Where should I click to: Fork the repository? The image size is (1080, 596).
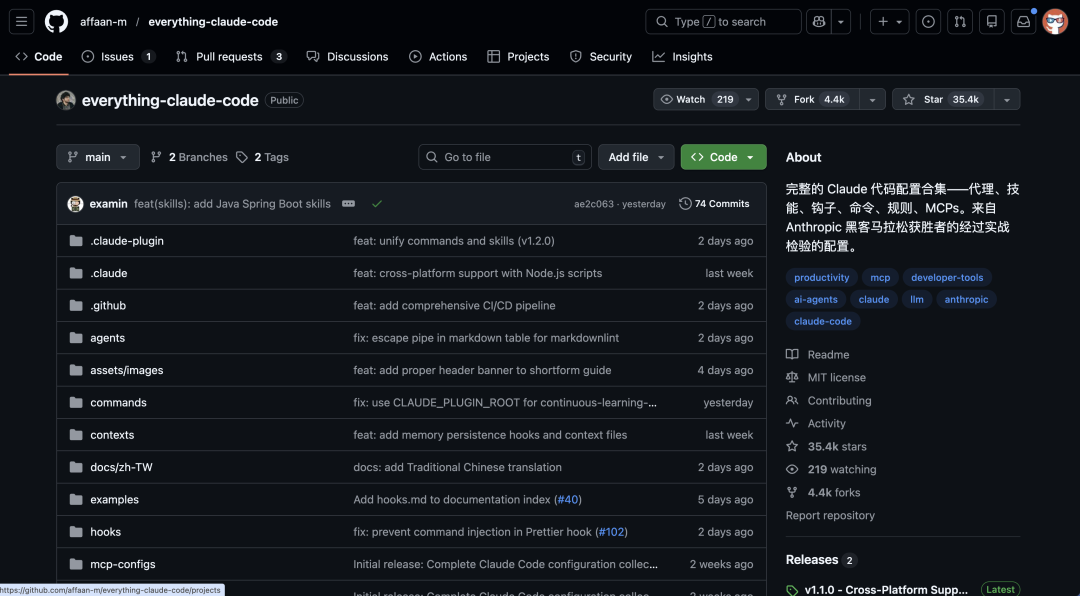(810, 99)
